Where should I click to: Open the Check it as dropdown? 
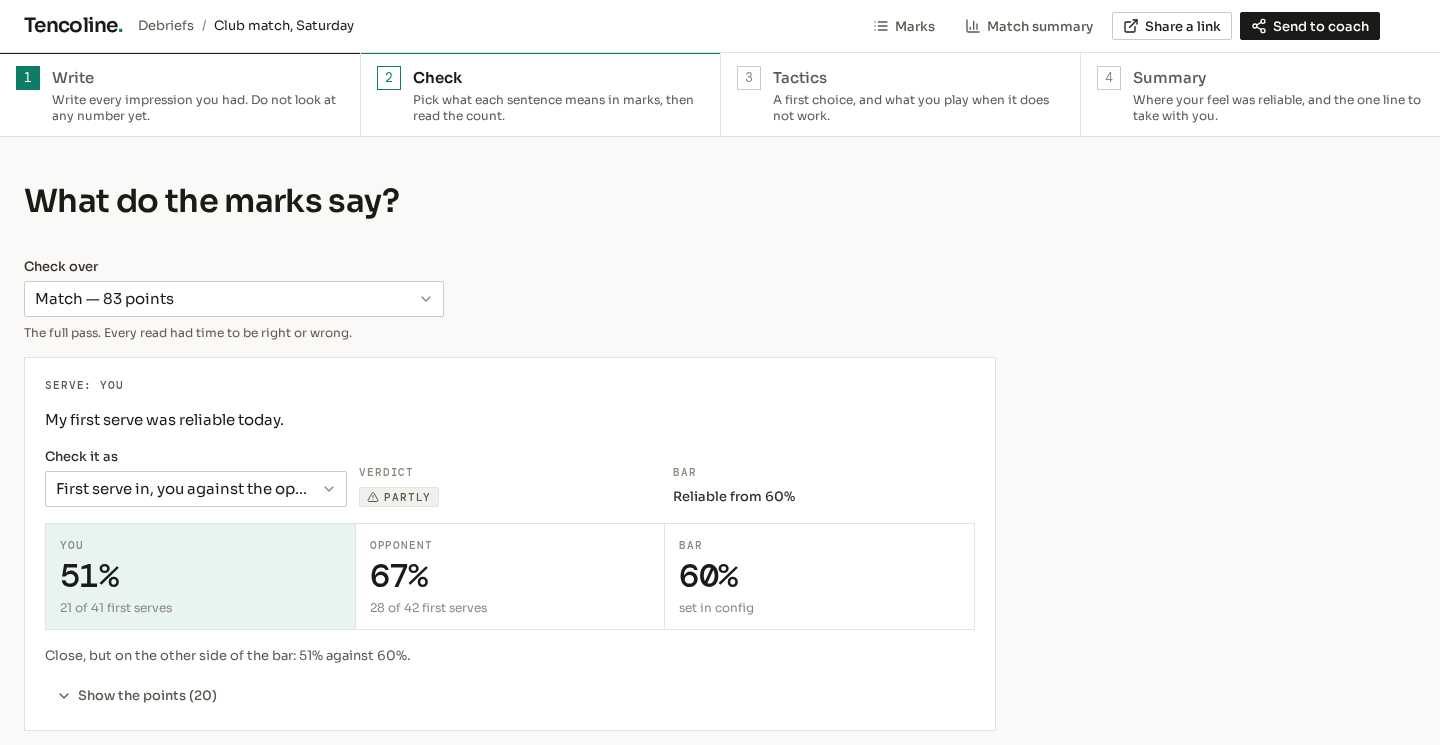tap(196, 489)
